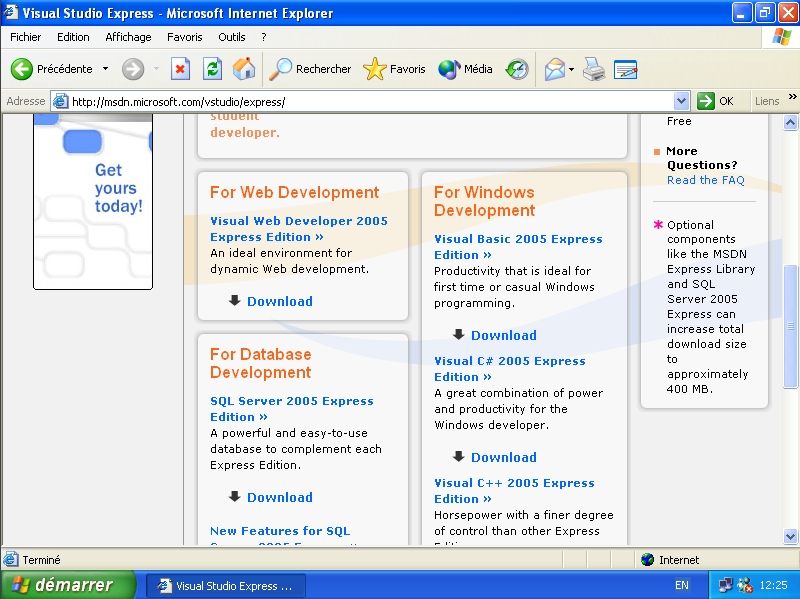The height and width of the screenshot is (599, 800).
Task: Open the Mail envelope dropdown arrow
Action: pyautogui.click(x=572, y=69)
